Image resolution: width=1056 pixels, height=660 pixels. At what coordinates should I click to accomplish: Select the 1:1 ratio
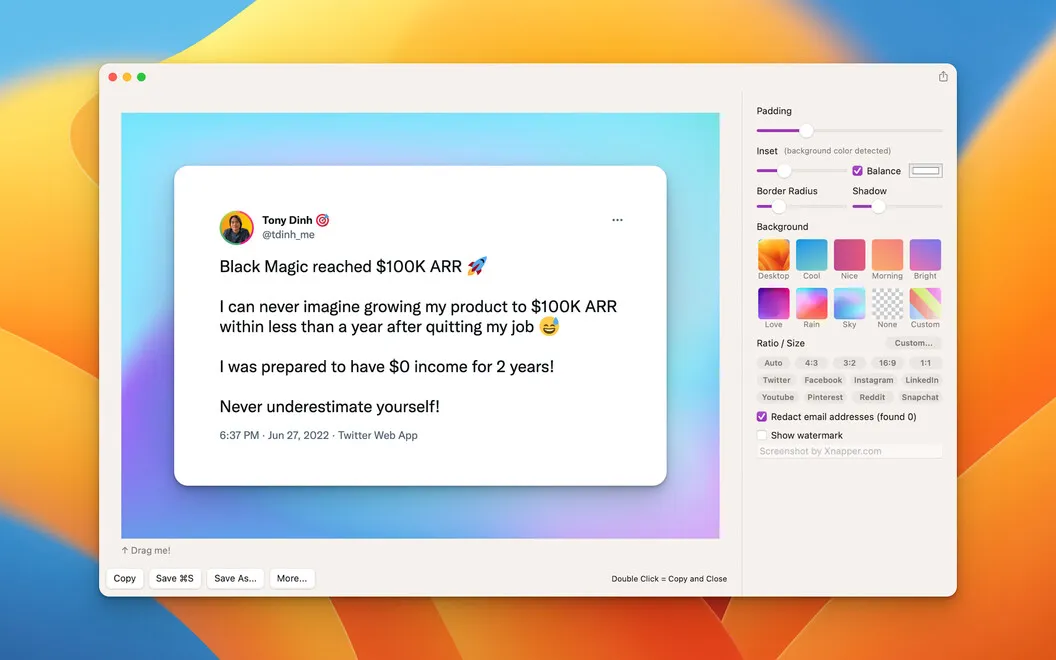pyautogui.click(x=925, y=363)
